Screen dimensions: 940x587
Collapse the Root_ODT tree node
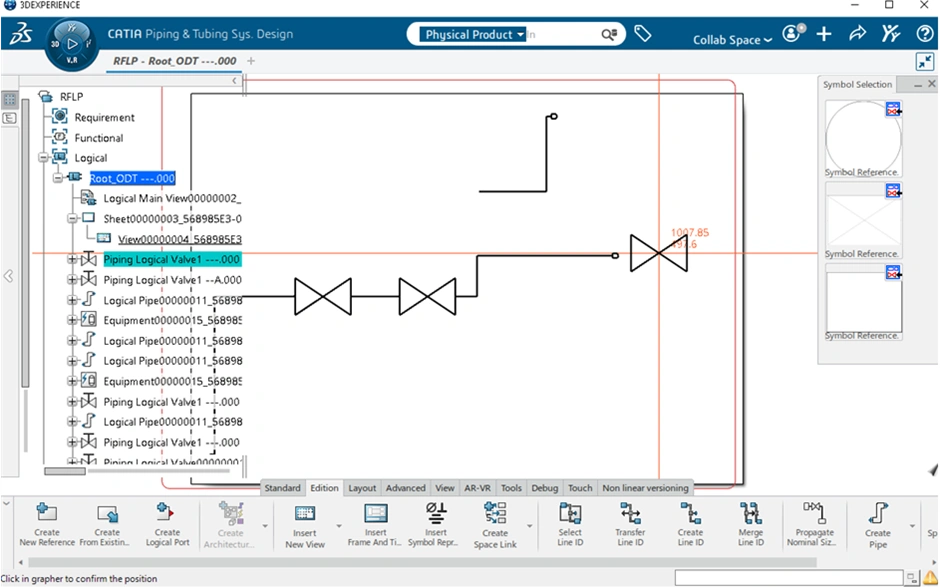[58, 178]
